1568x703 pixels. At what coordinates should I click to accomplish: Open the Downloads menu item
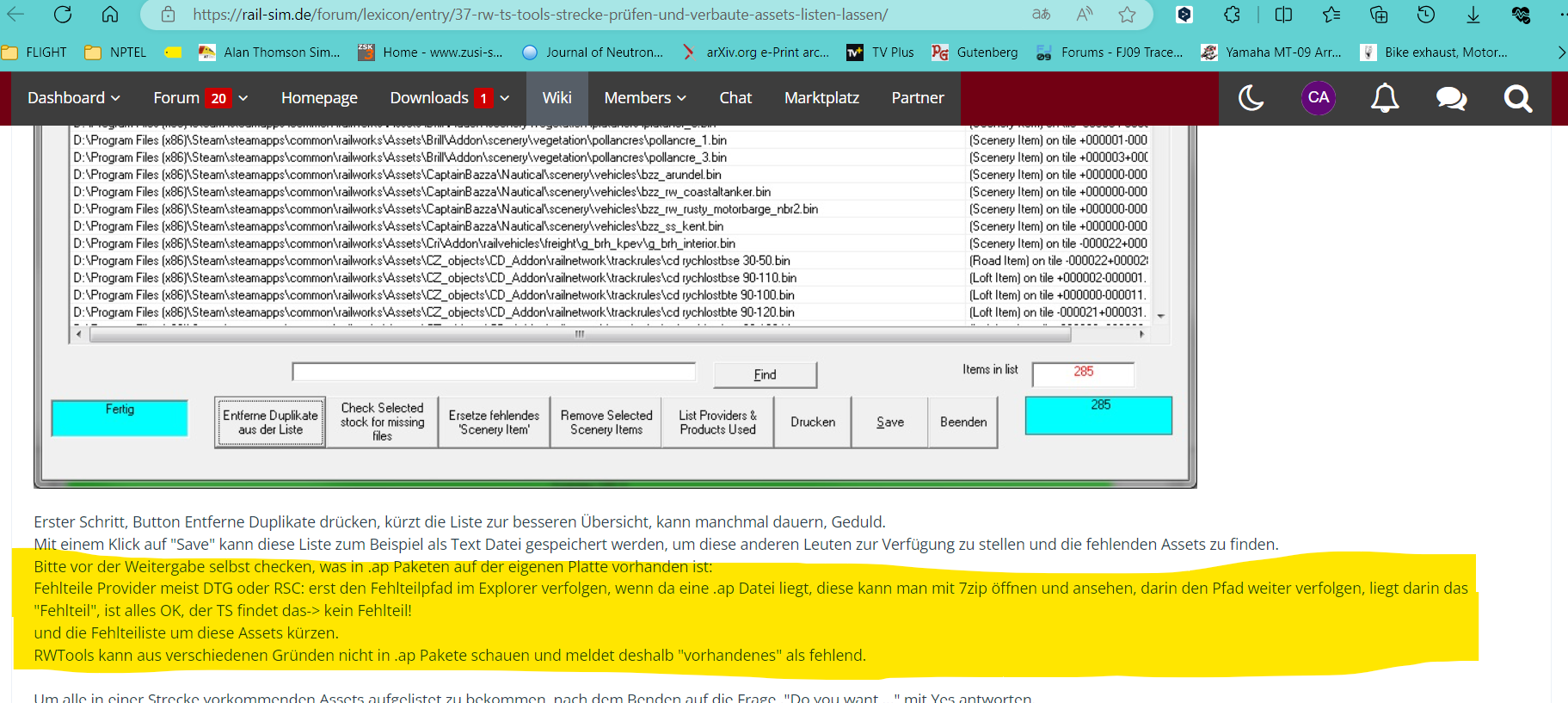click(x=429, y=98)
